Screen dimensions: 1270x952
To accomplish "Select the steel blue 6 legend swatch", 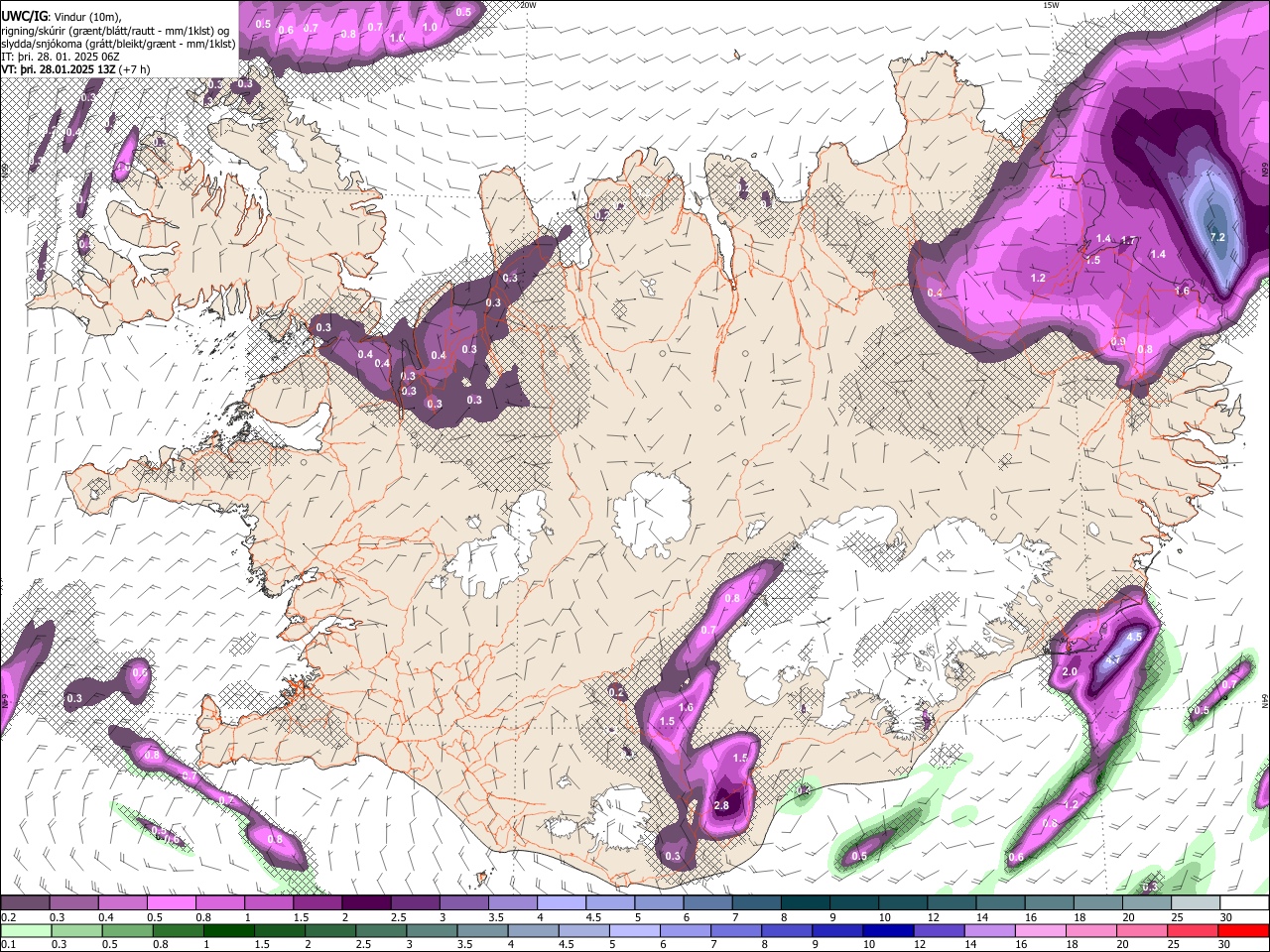I will click(x=706, y=903).
